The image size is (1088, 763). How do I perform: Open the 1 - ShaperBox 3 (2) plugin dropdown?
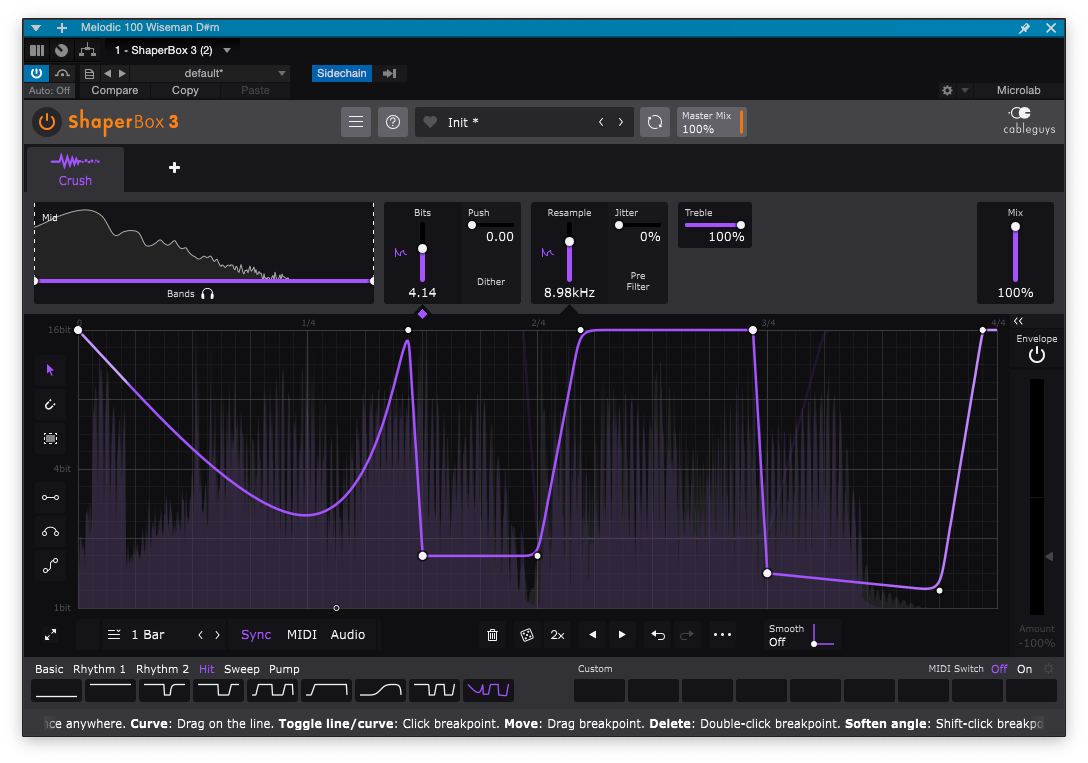point(173,51)
